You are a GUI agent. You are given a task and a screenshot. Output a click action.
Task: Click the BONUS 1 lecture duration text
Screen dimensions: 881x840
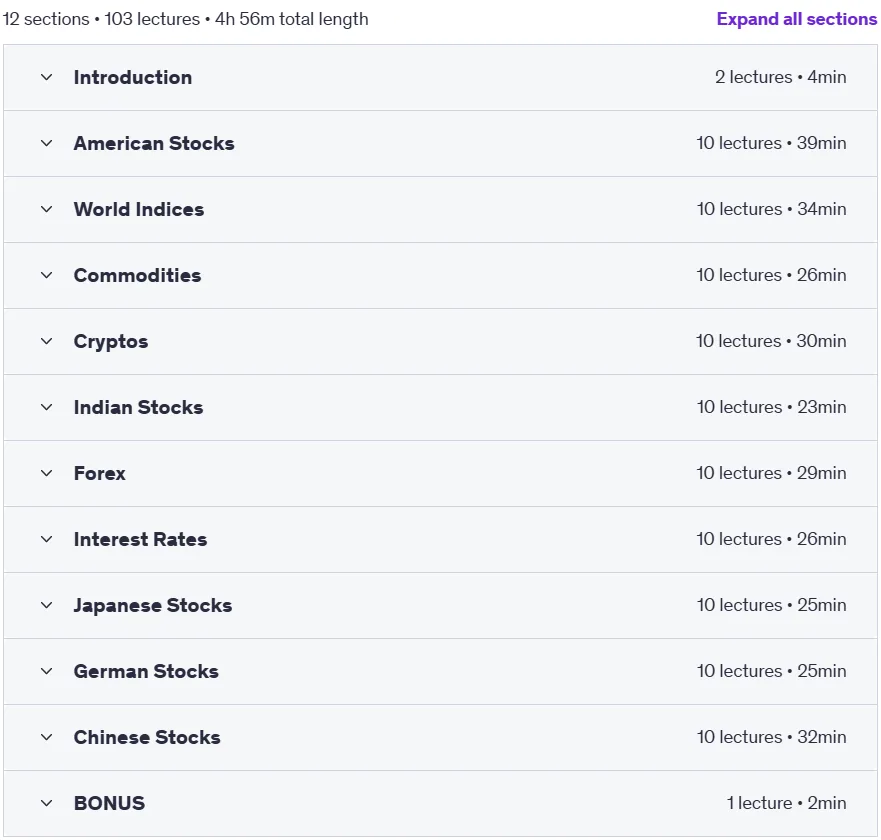786,803
